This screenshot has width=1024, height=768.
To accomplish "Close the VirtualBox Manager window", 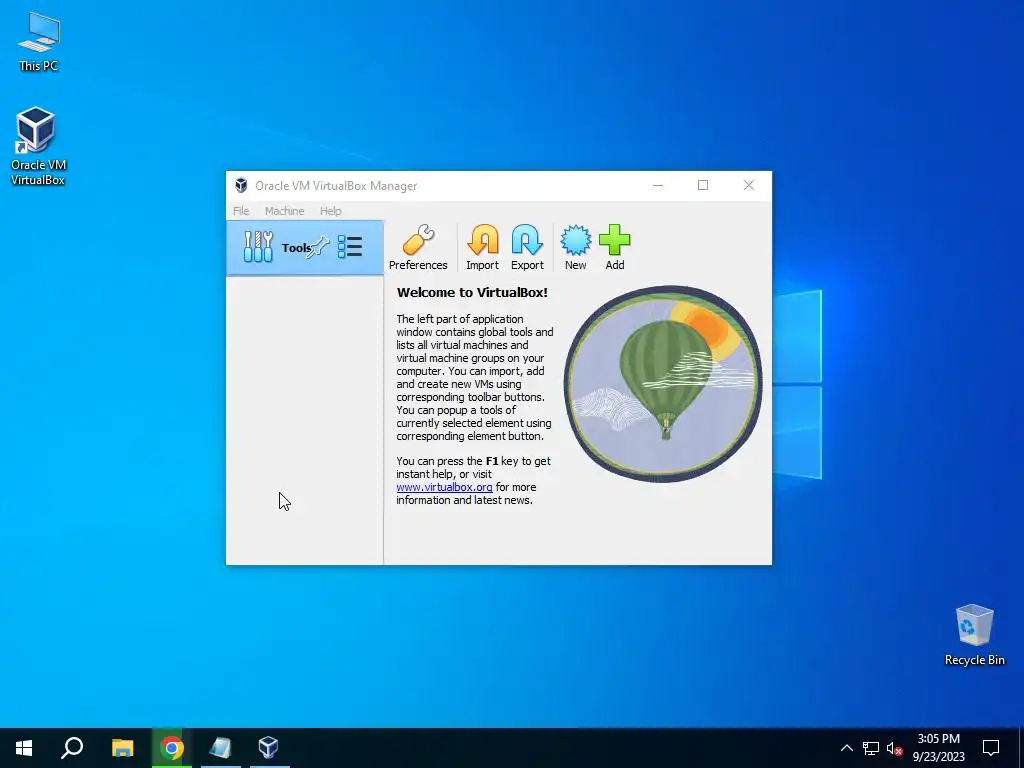I will [749, 185].
